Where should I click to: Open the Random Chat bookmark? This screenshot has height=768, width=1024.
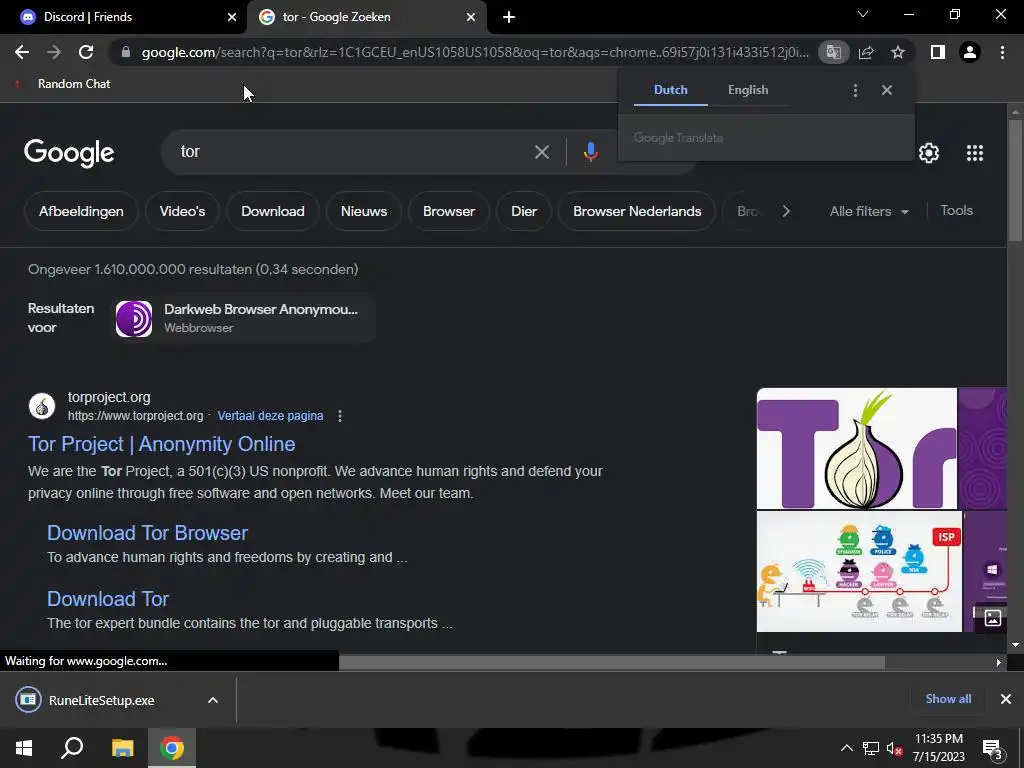[x=63, y=84]
